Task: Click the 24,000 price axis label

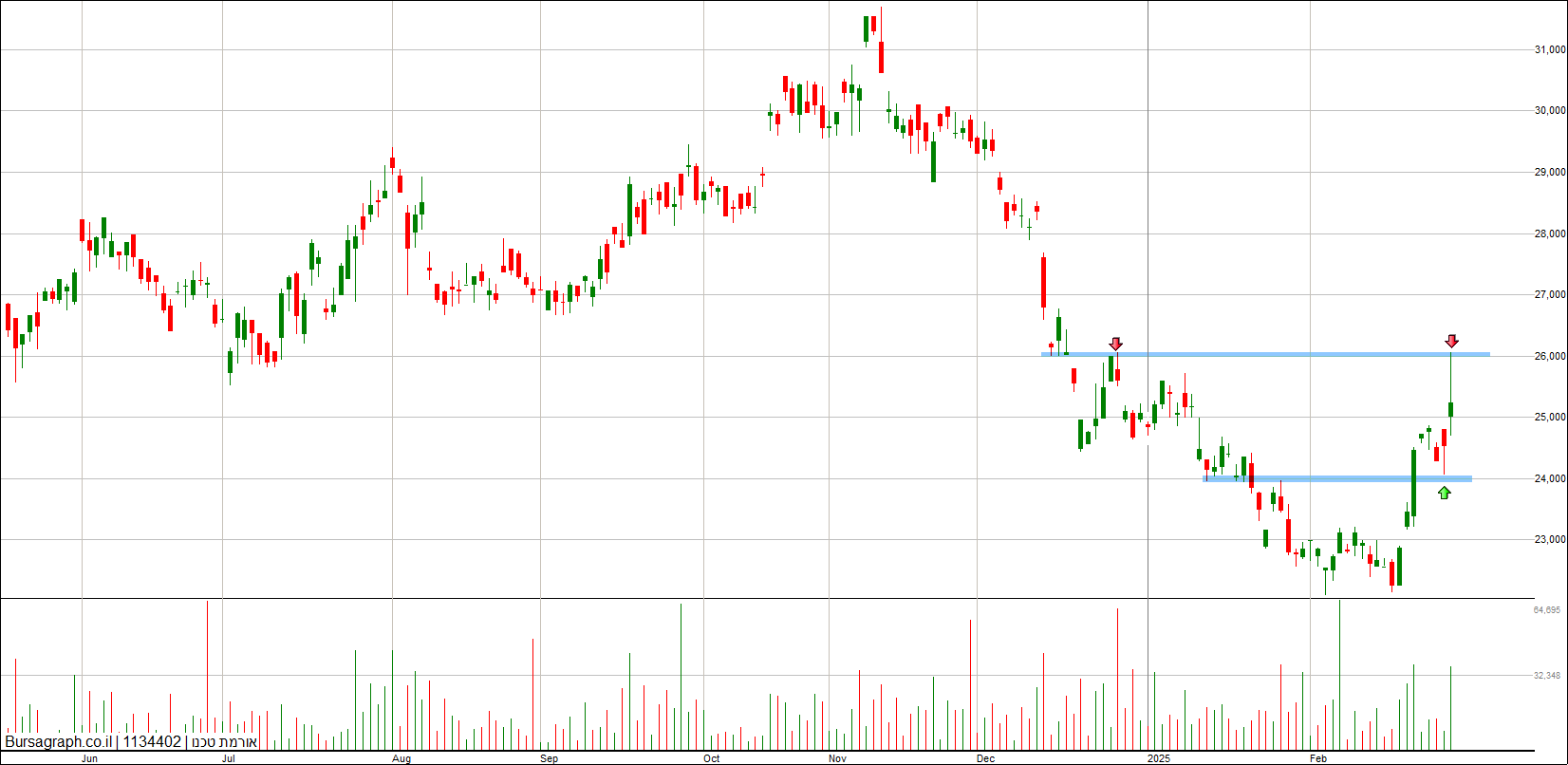Action: pos(1550,479)
